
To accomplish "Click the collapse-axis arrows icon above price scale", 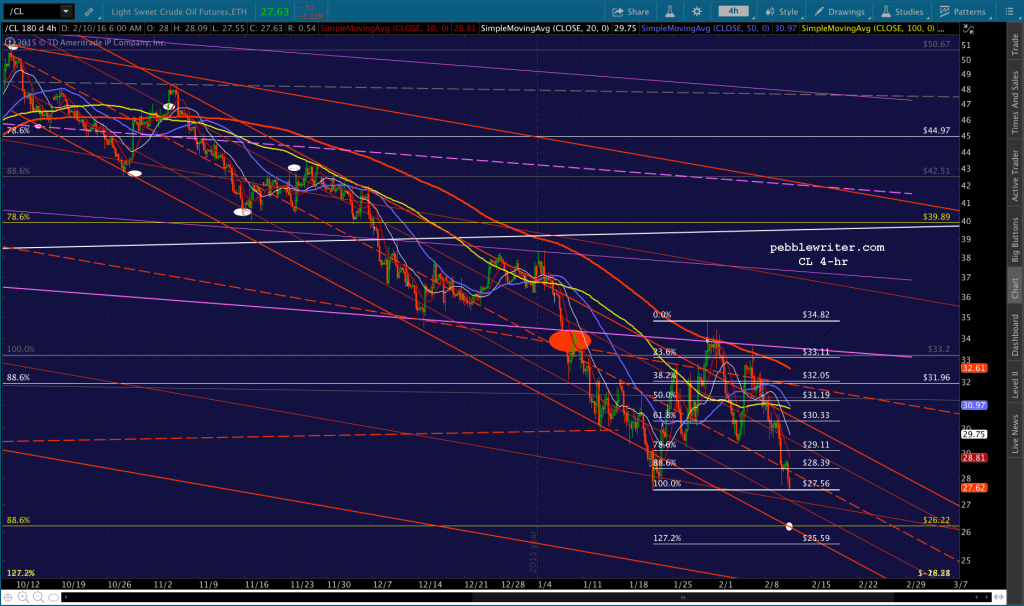I will [968, 29].
